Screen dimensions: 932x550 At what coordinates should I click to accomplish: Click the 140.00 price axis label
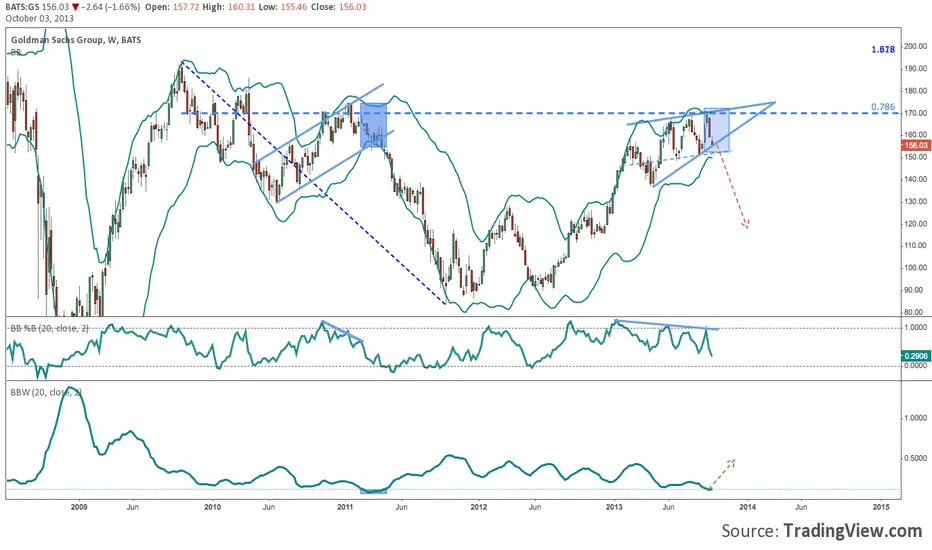[x=915, y=179]
